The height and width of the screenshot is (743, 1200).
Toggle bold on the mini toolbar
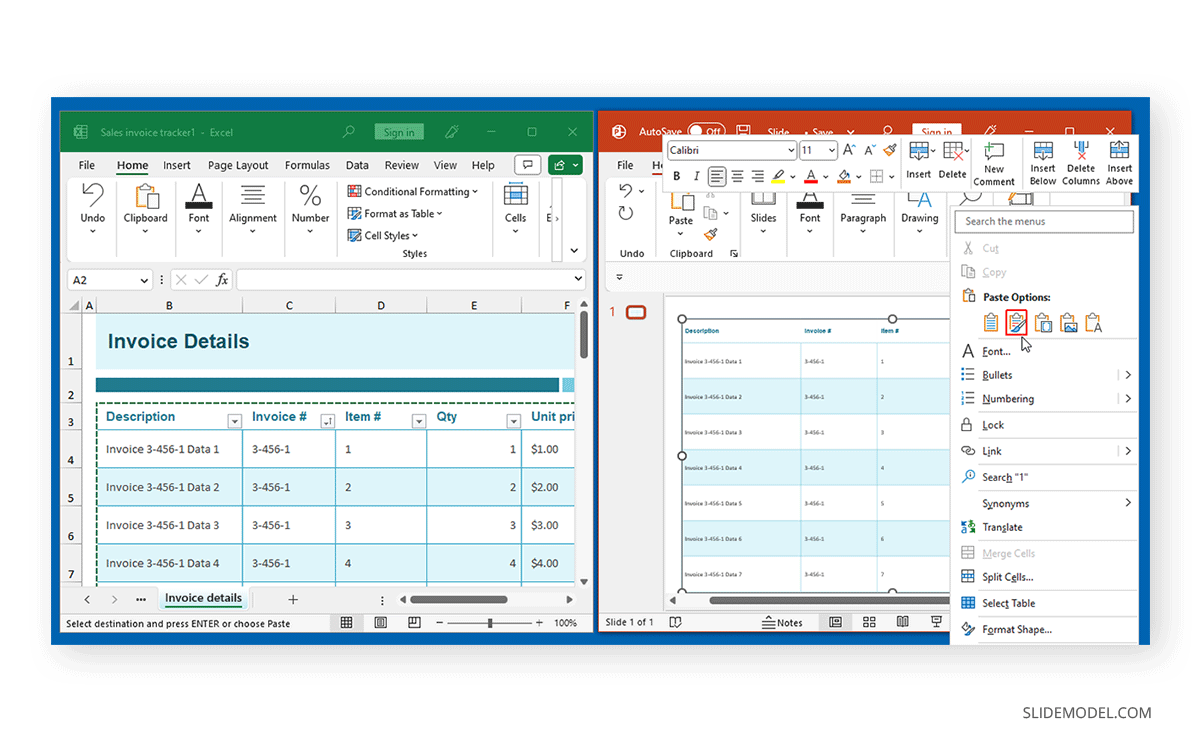[x=677, y=176]
